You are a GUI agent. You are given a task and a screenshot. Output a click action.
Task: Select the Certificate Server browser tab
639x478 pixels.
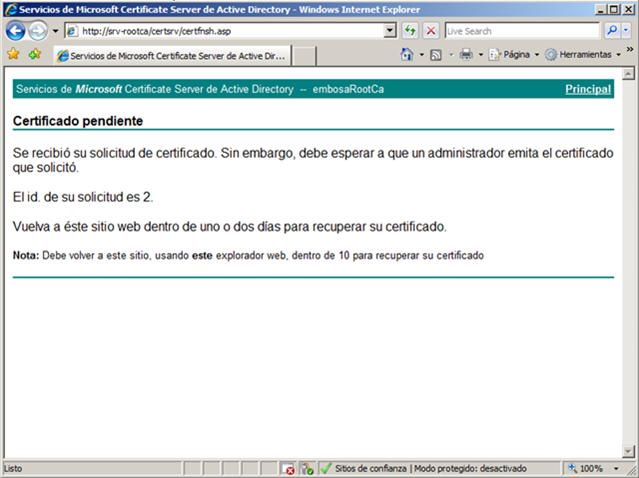click(172, 55)
